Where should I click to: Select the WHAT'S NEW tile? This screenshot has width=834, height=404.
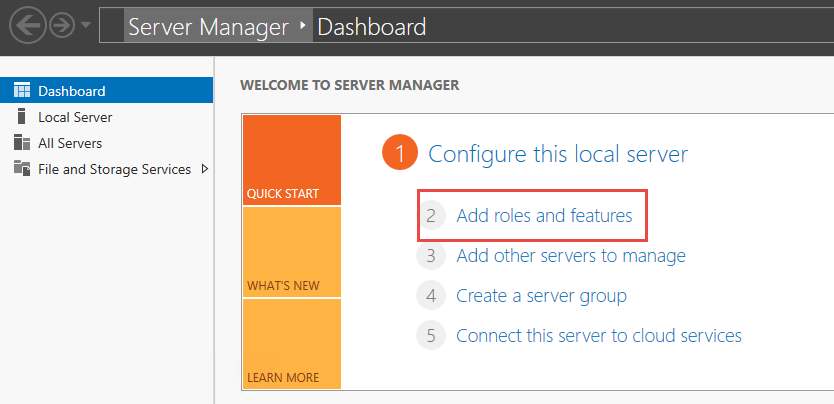coord(291,252)
